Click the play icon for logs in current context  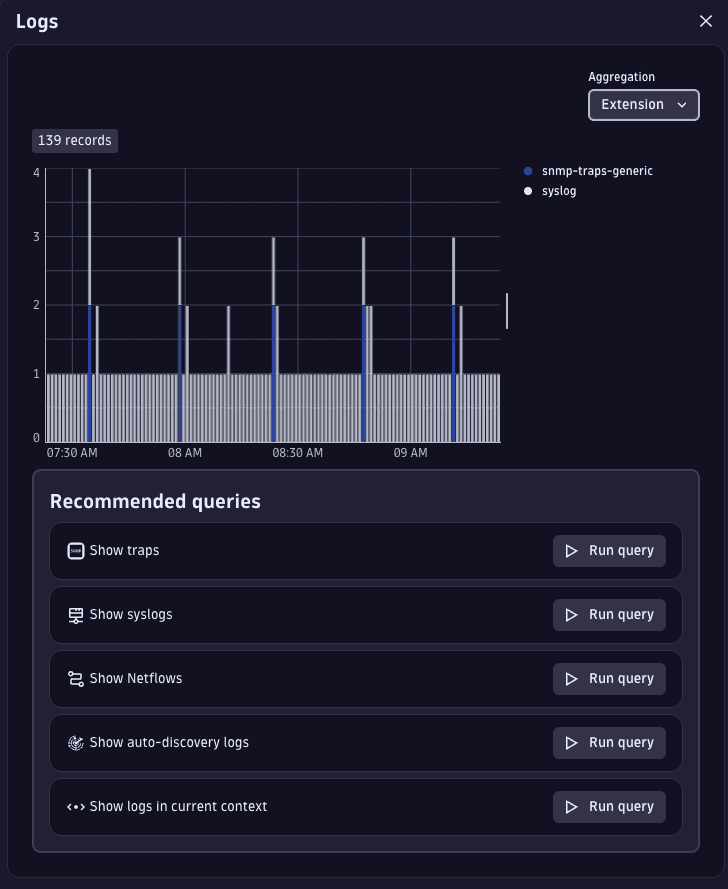pyautogui.click(x=572, y=806)
